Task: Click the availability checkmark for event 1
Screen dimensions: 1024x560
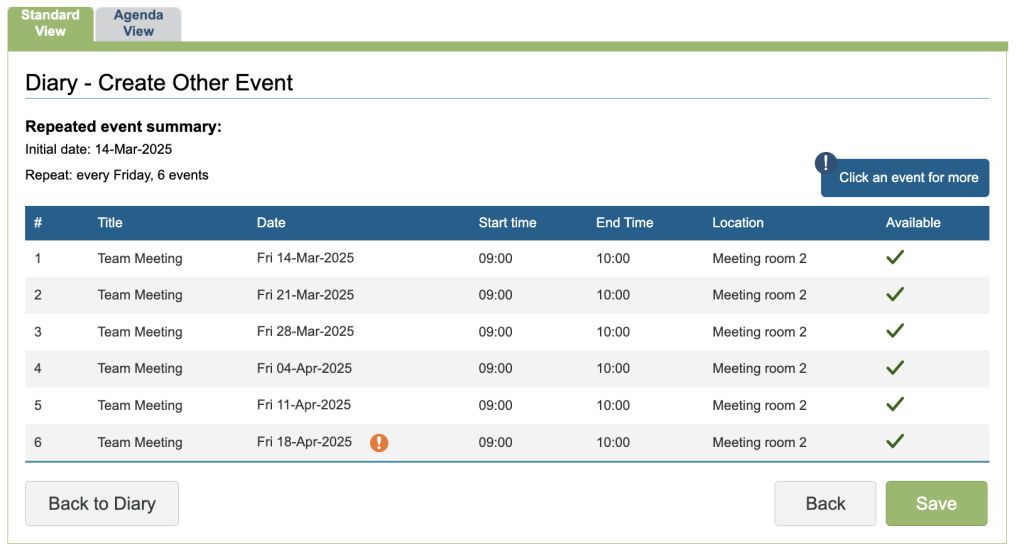Action: click(895, 258)
